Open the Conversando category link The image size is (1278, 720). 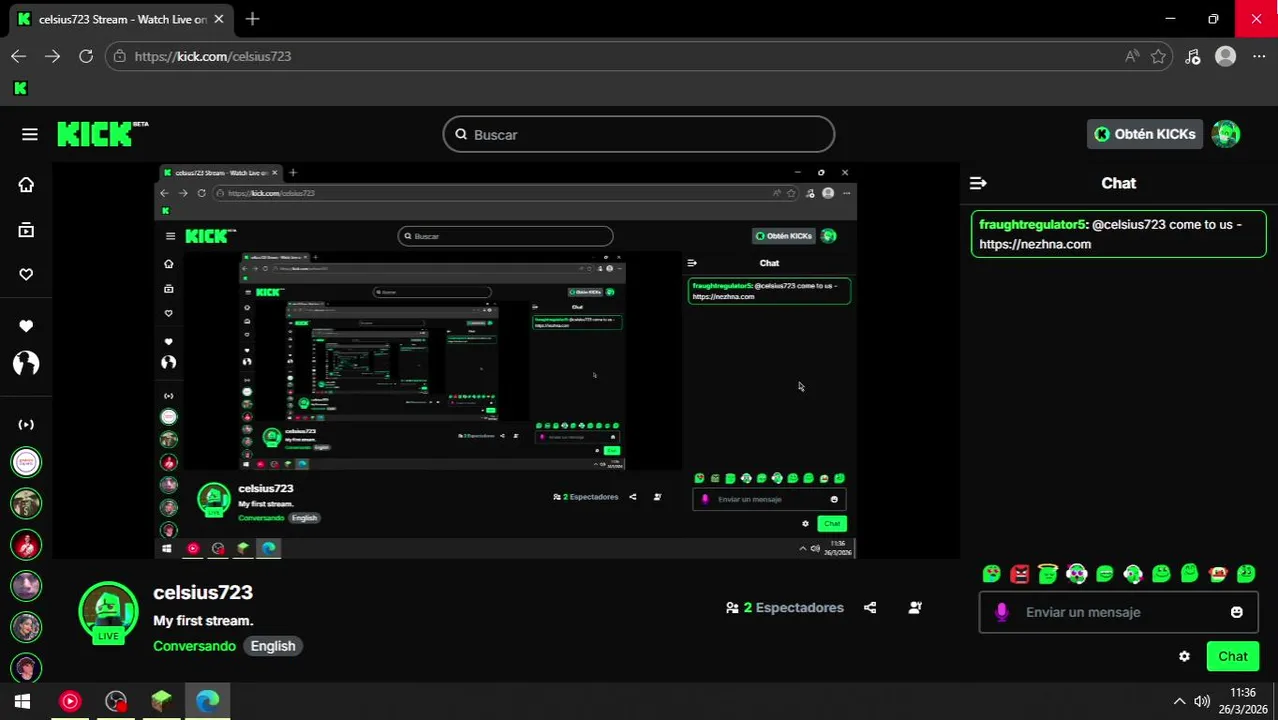tap(194, 646)
